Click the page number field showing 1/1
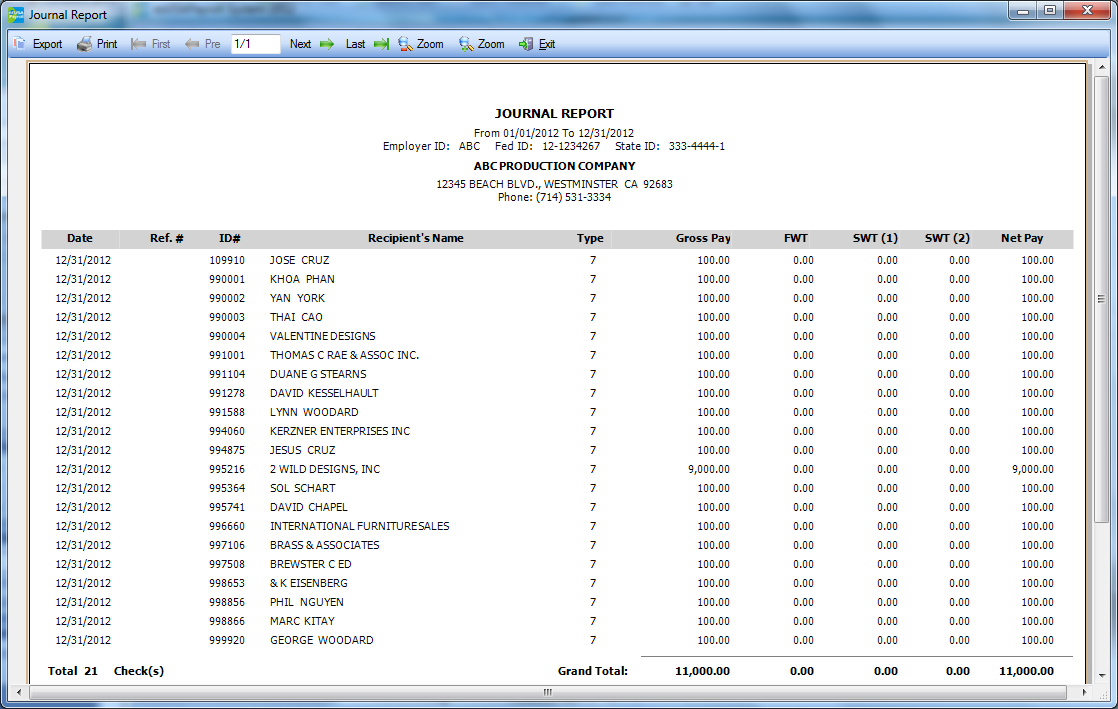 [x=255, y=44]
